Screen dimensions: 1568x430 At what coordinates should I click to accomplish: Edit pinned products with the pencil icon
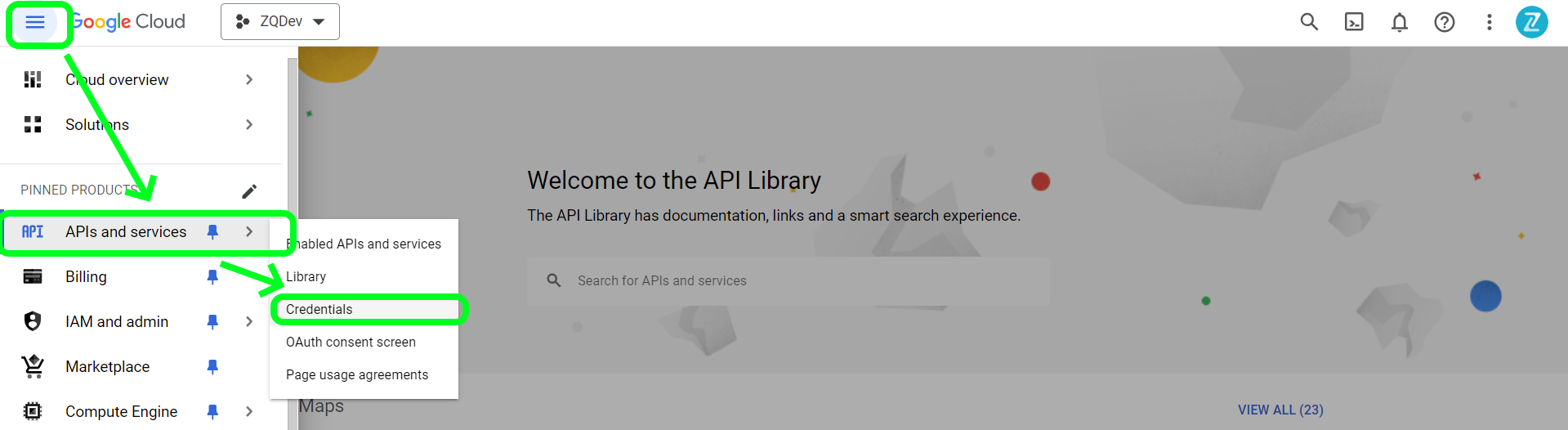coord(249,191)
